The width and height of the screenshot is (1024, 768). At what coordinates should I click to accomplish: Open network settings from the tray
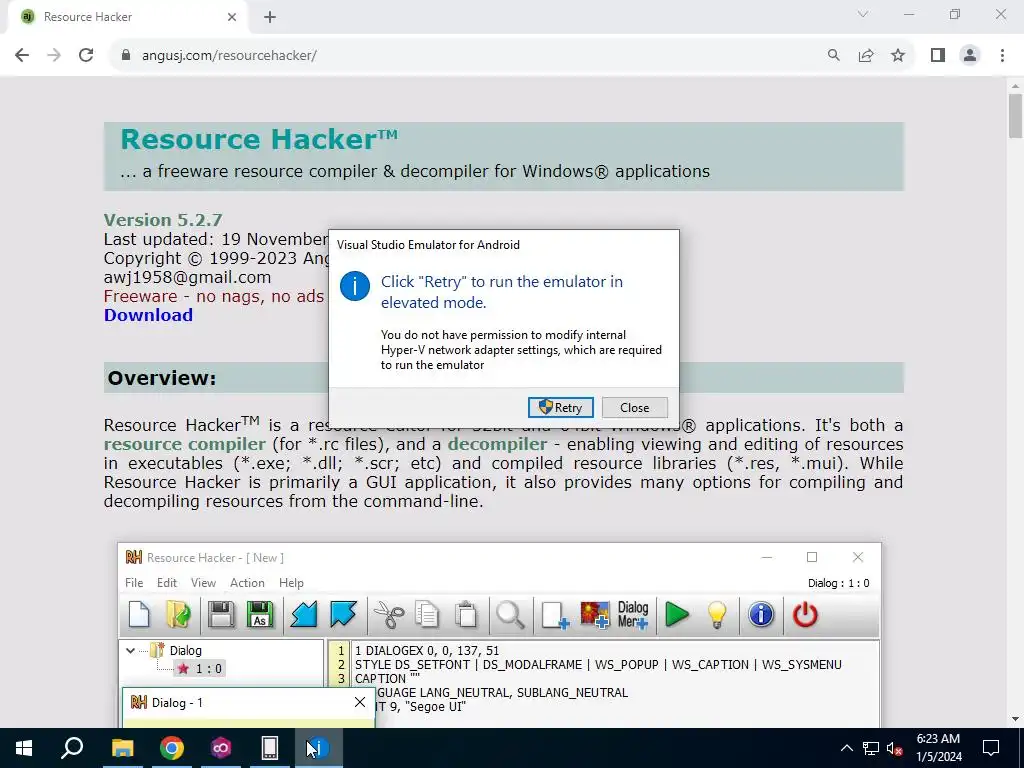pos(871,748)
